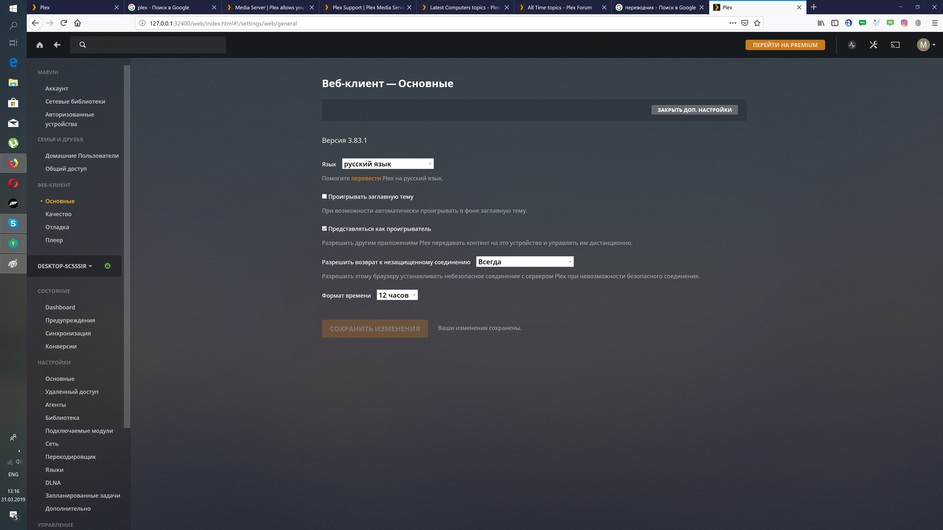Viewport: 943px width, 530px height.
Task: Open 'Запланированные задачи' in the sidebar
Action: (82, 496)
